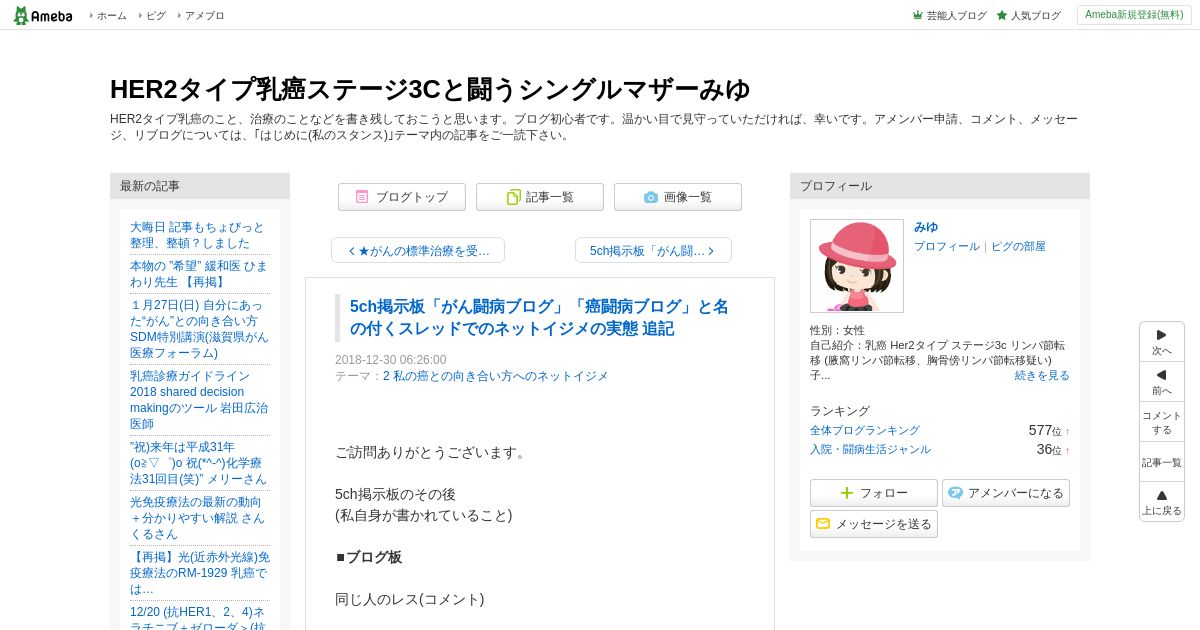This screenshot has width=1200, height=630.
Task: Click the green plus icon on フォロー
Action: [847, 493]
